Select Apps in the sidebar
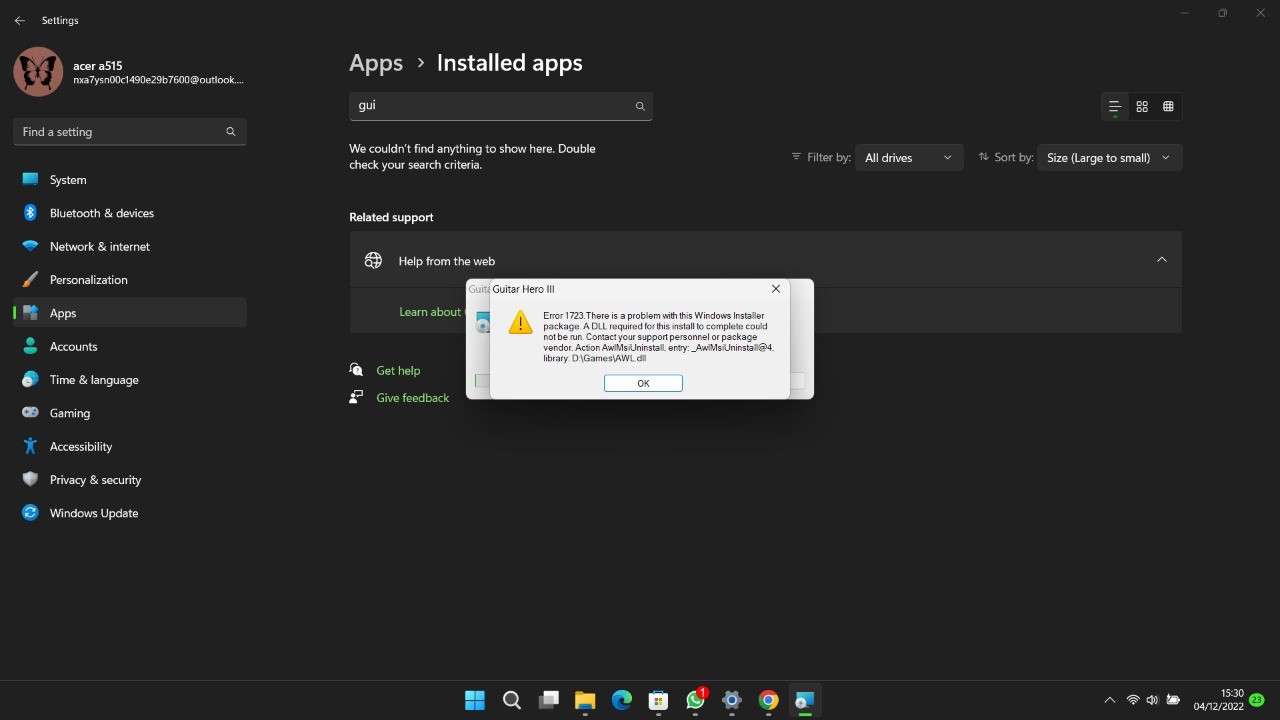 point(130,313)
